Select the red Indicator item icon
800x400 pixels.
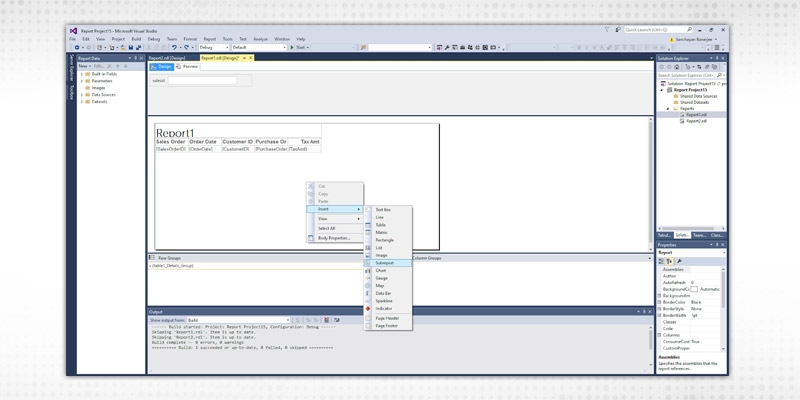coord(368,308)
